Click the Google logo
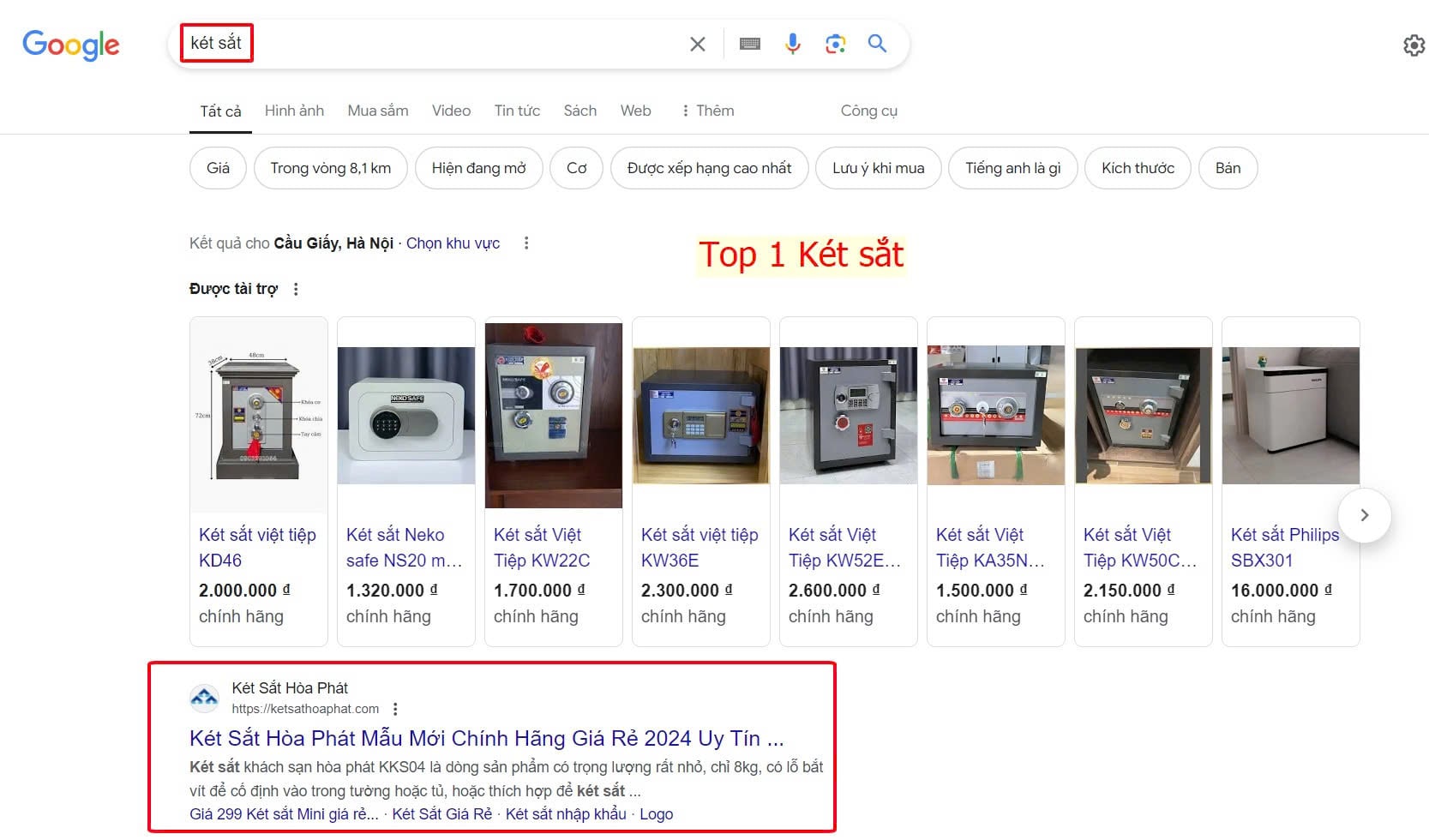Viewport: 1429px width, 840px height. click(71, 45)
